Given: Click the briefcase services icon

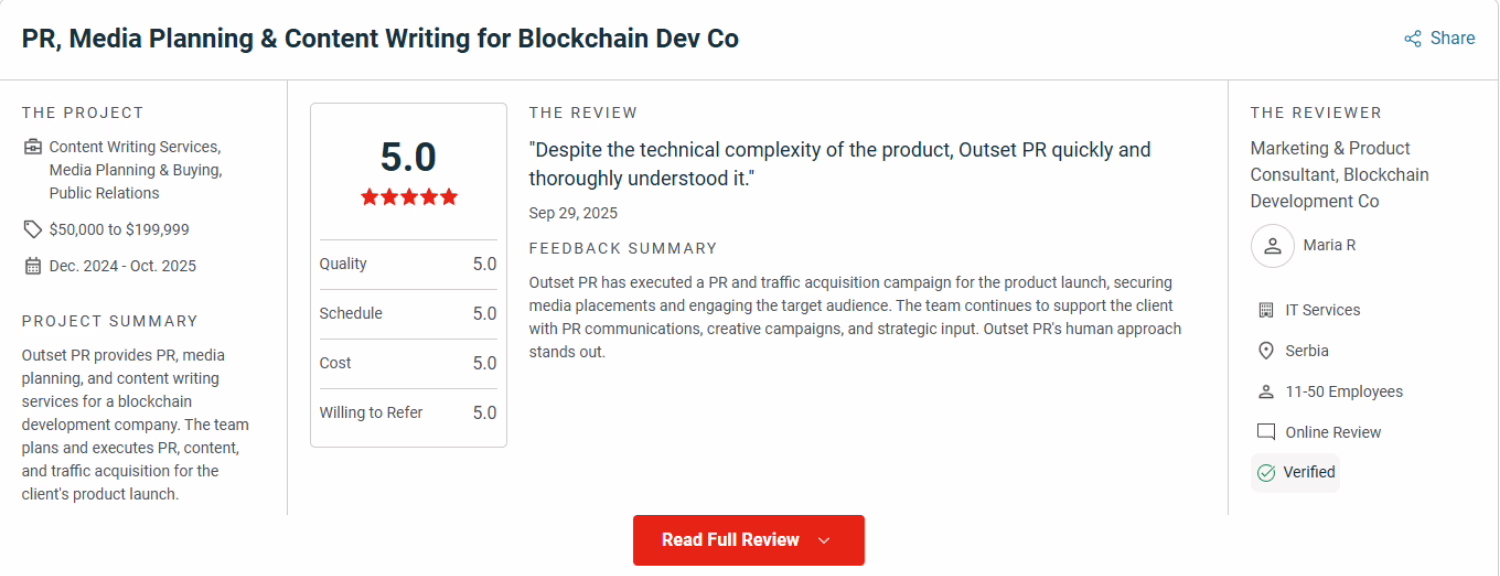Looking at the screenshot, I should point(33,147).
